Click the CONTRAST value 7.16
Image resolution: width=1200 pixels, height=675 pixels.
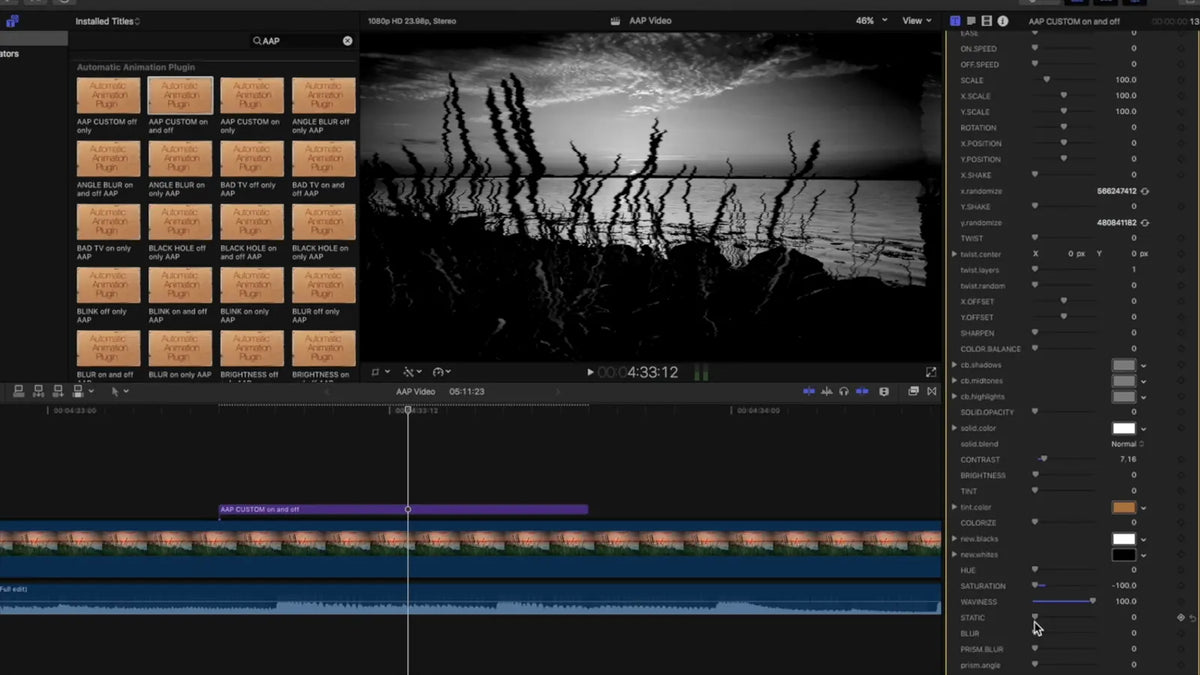tap(1129, 459)
